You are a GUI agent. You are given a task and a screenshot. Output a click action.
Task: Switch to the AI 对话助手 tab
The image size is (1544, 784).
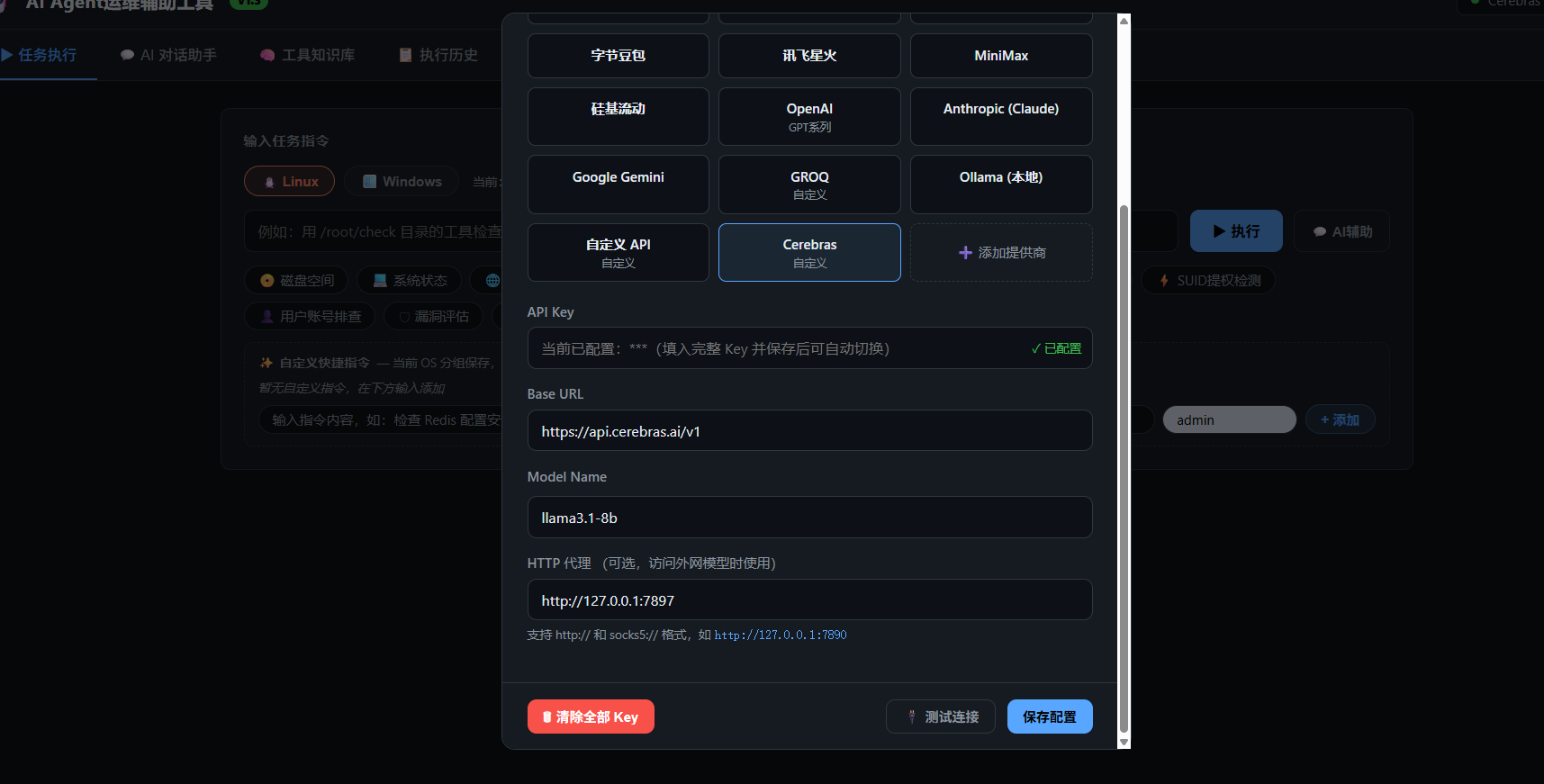tap(168, 55)
